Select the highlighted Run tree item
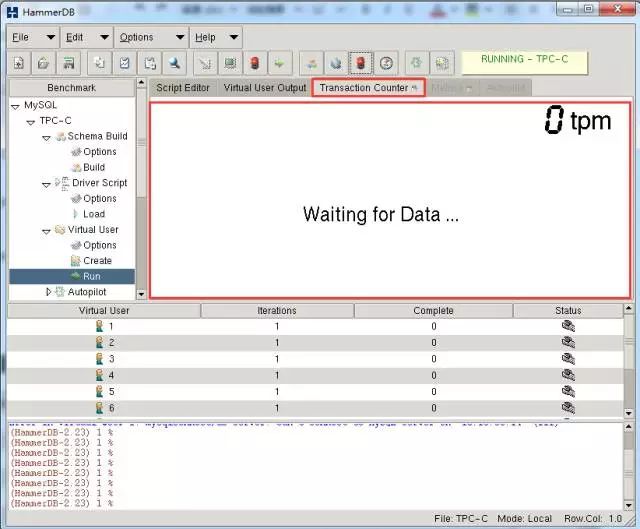The image size is (640, 529). pos(72,276)
